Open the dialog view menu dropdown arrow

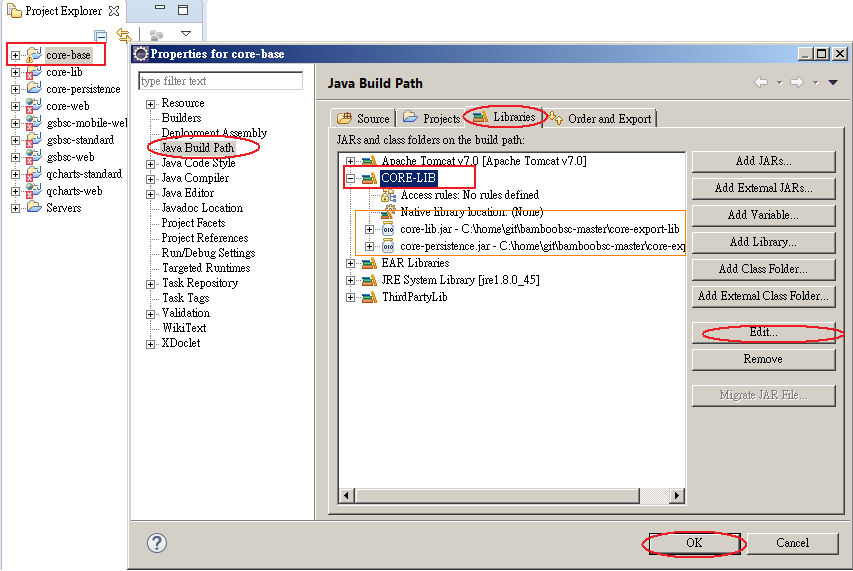(832, 83)
